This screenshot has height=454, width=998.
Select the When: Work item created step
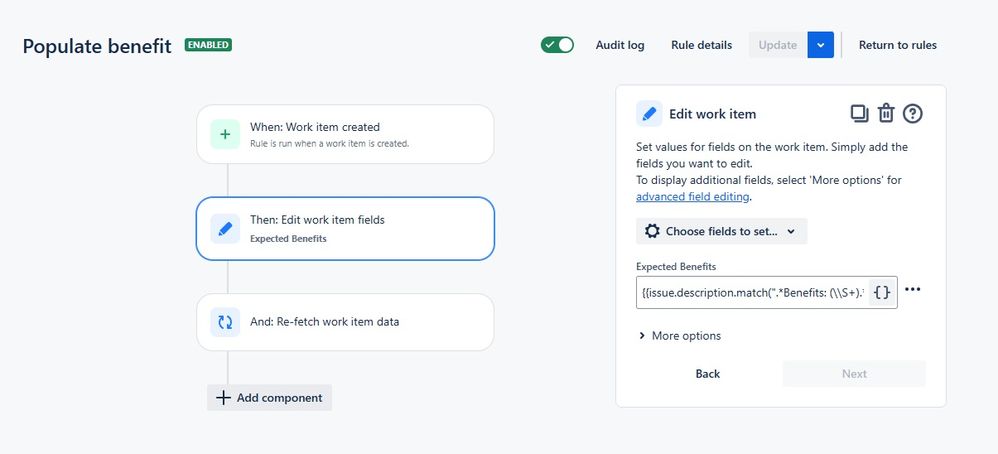(345, 134)
